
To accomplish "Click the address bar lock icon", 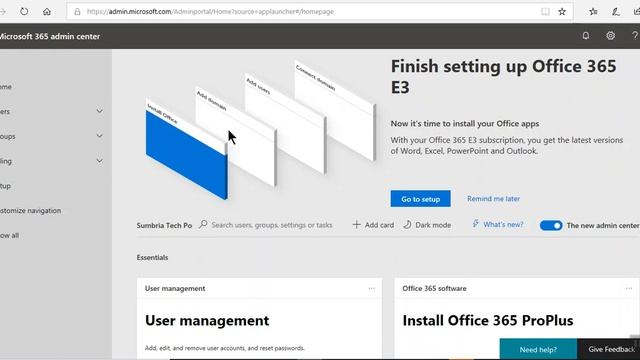I will tap(77, 12).
